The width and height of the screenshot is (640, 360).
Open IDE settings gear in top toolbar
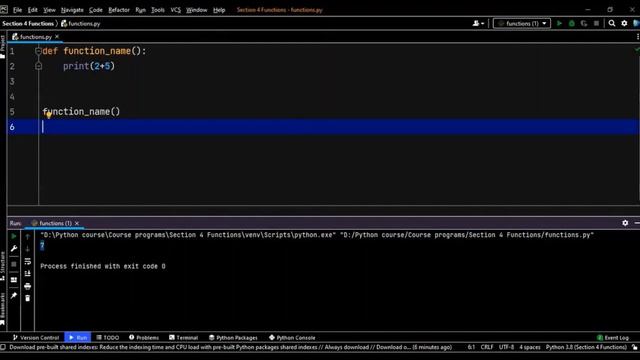tap(624, 24)
